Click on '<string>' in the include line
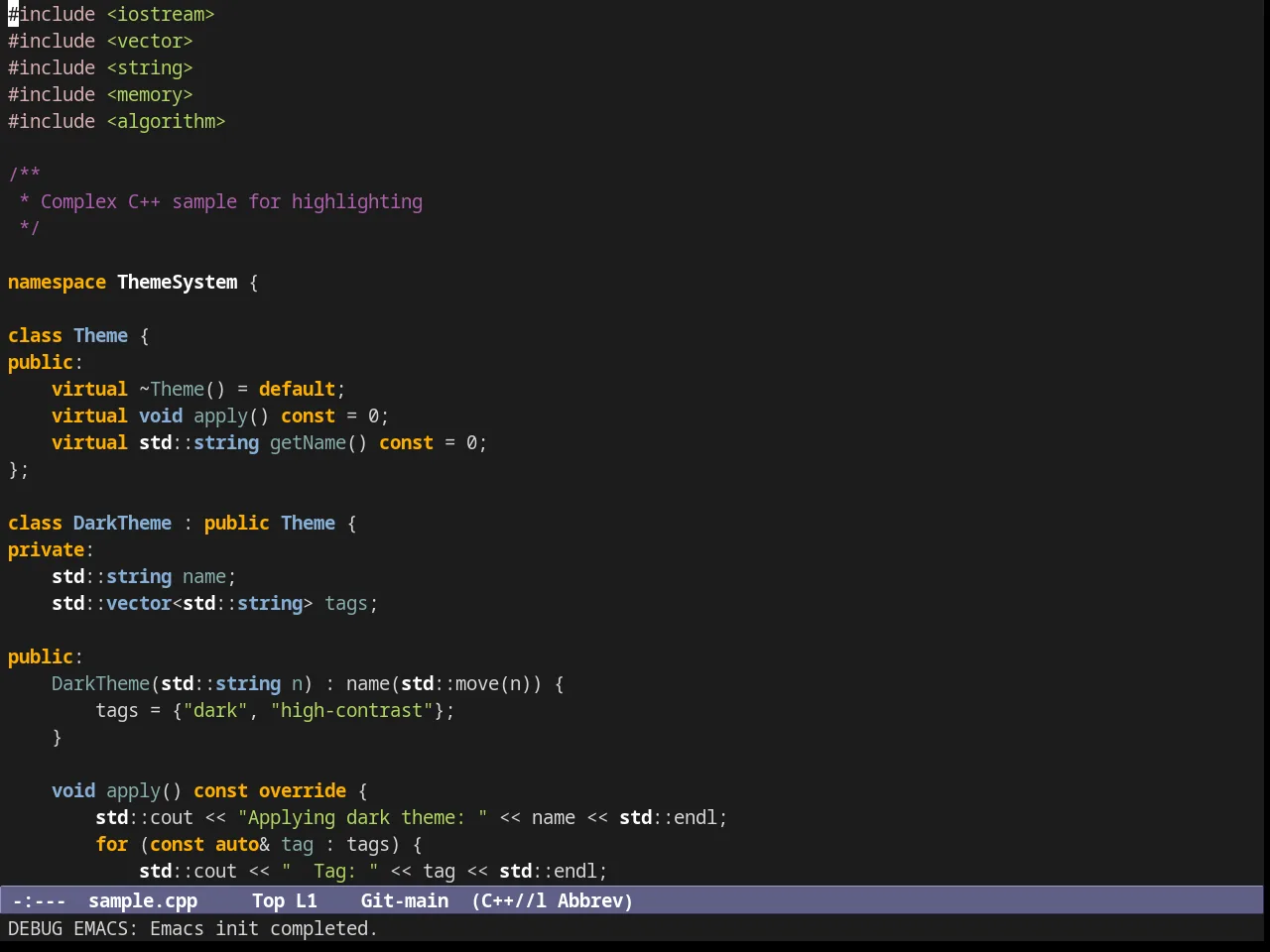Screen dimensions: 1270x952 [150, 67]
